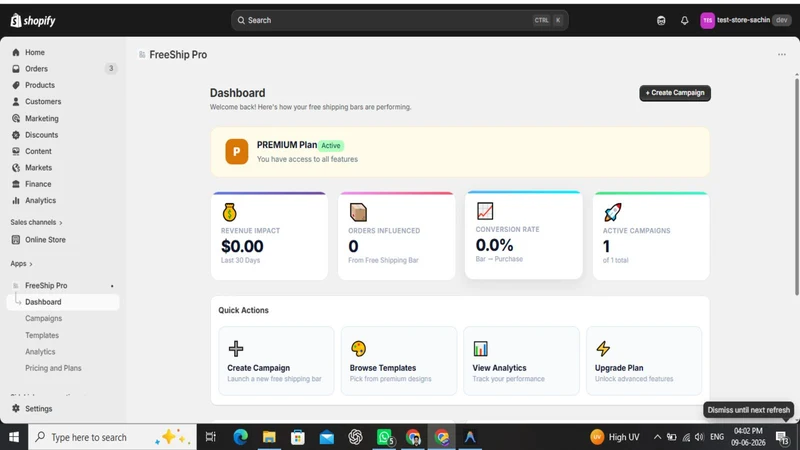The image size is (800, 450).
Task: Select Dashboard under FreeShip Pro
Action: [63, 302]
